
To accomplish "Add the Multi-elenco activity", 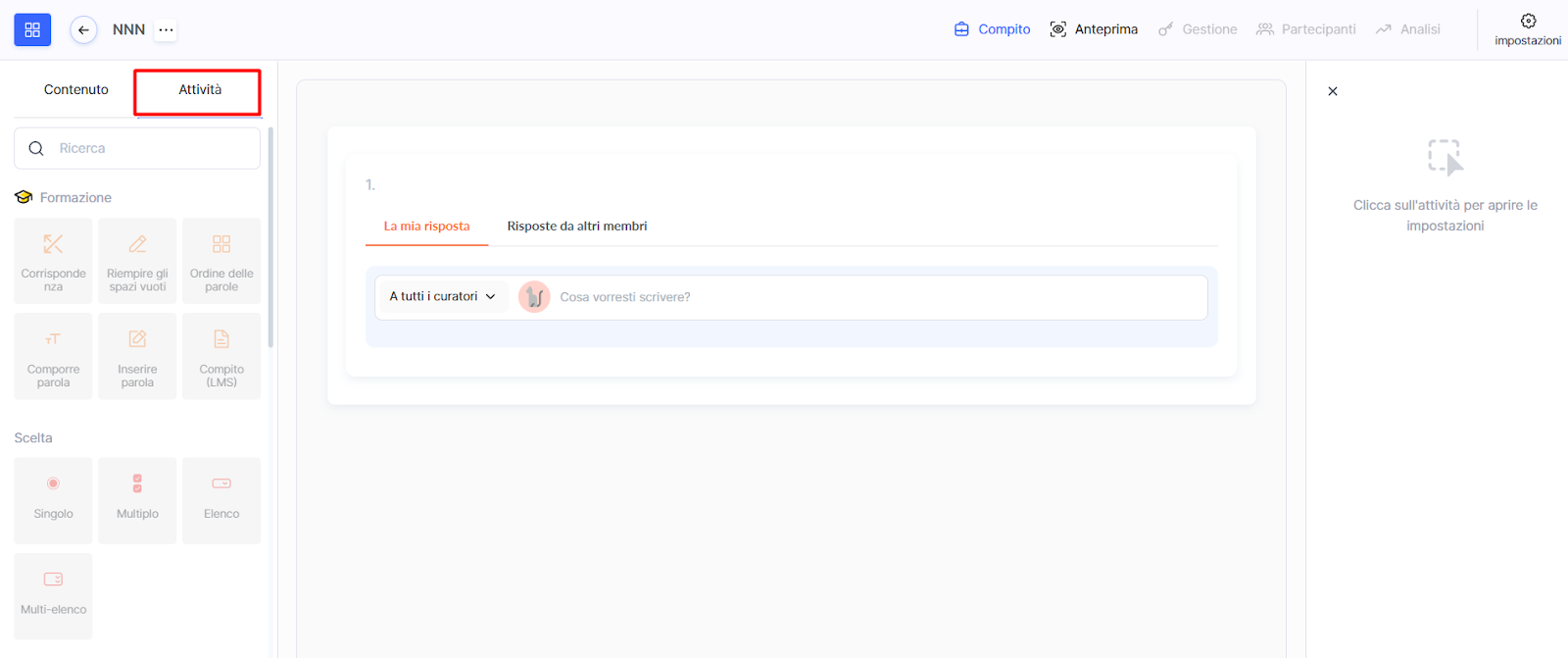I will pyautogui.click(x=53, y=595).
